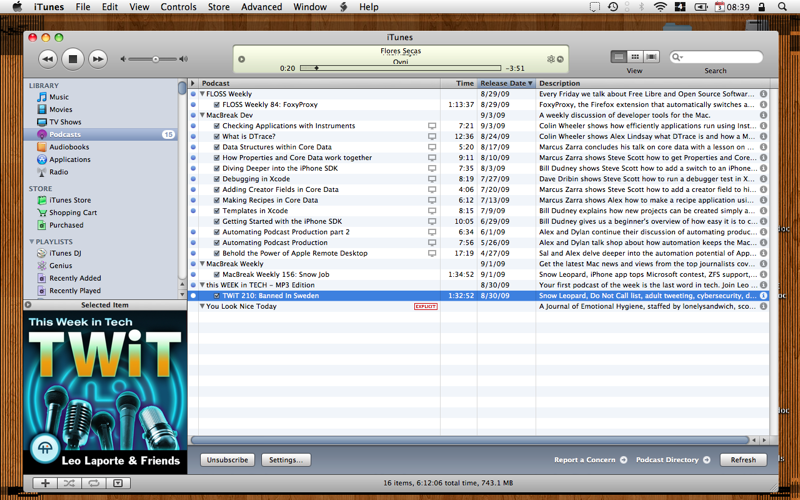Click horizontal scrollbar under podcast list
This screenshot has height=500, width=800.
point(469,440)
